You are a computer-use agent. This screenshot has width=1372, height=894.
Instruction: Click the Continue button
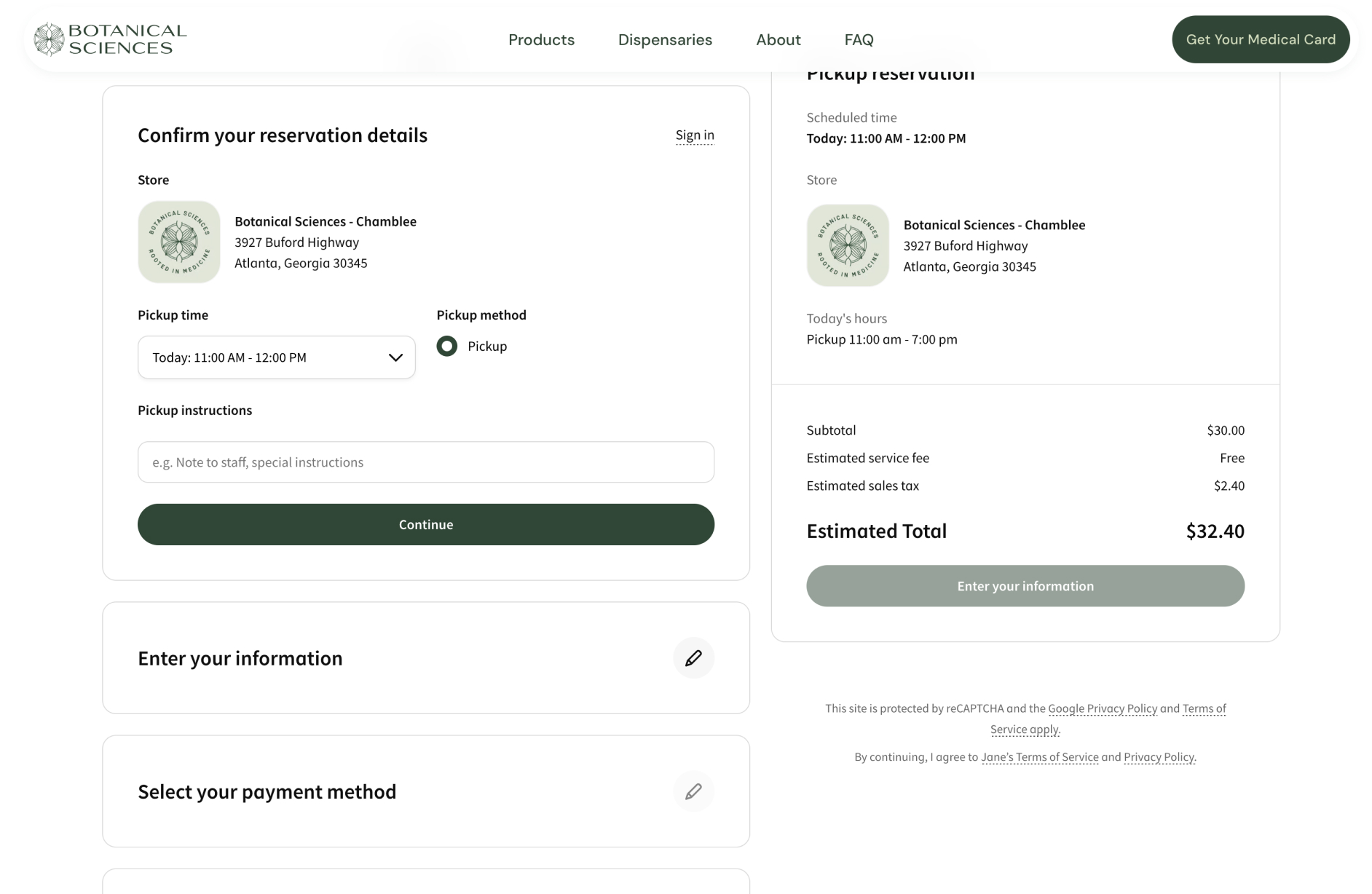(426, 525)
